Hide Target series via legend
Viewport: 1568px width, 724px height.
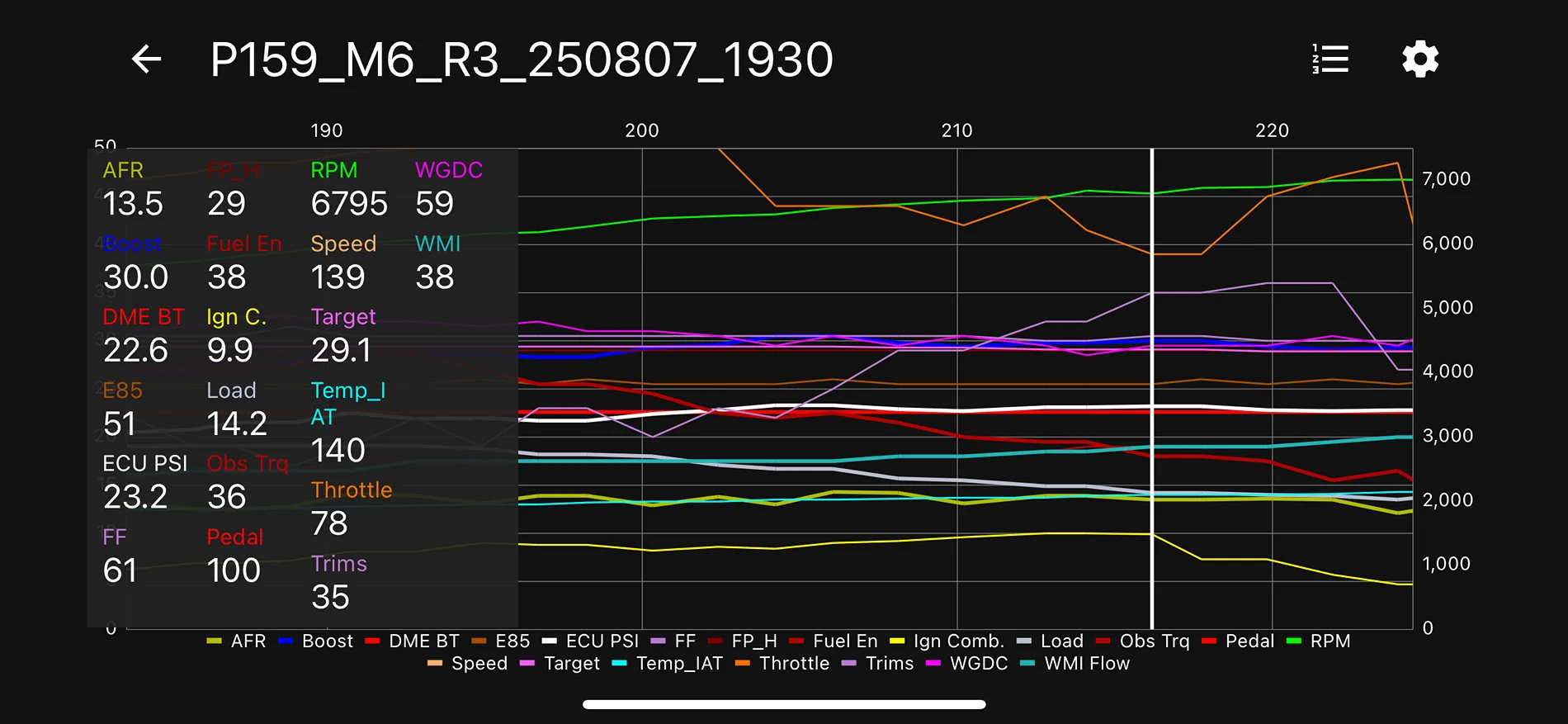[560, 664]
